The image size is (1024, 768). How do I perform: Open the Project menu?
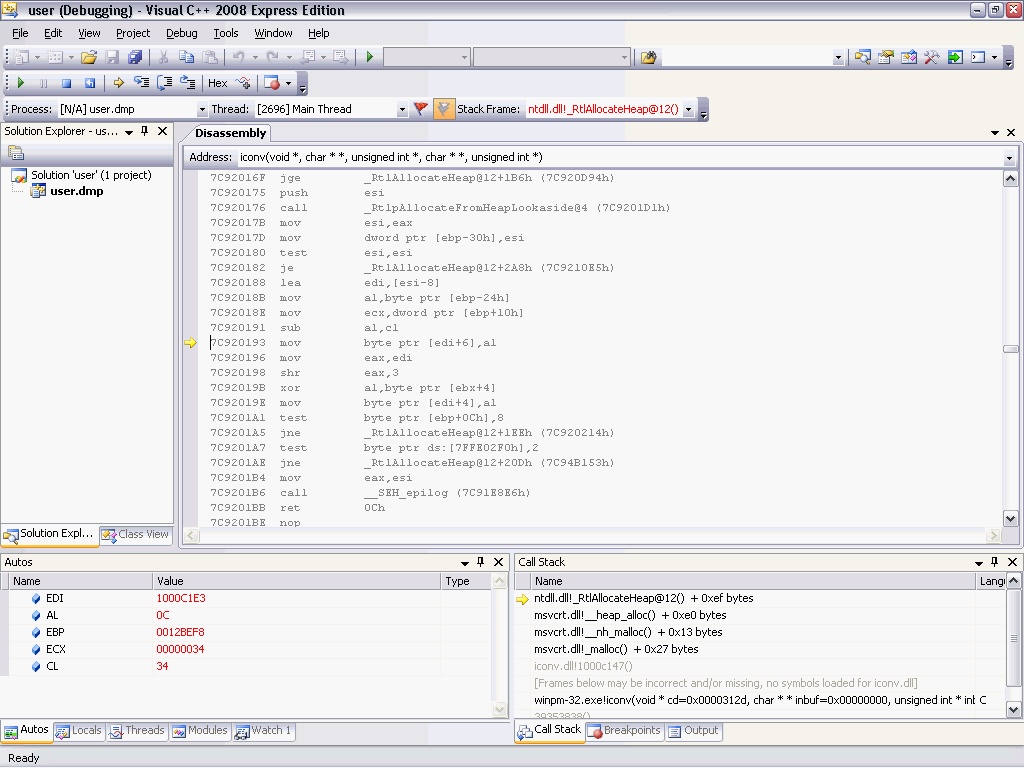pyautogui.click(x=133, y=33)
